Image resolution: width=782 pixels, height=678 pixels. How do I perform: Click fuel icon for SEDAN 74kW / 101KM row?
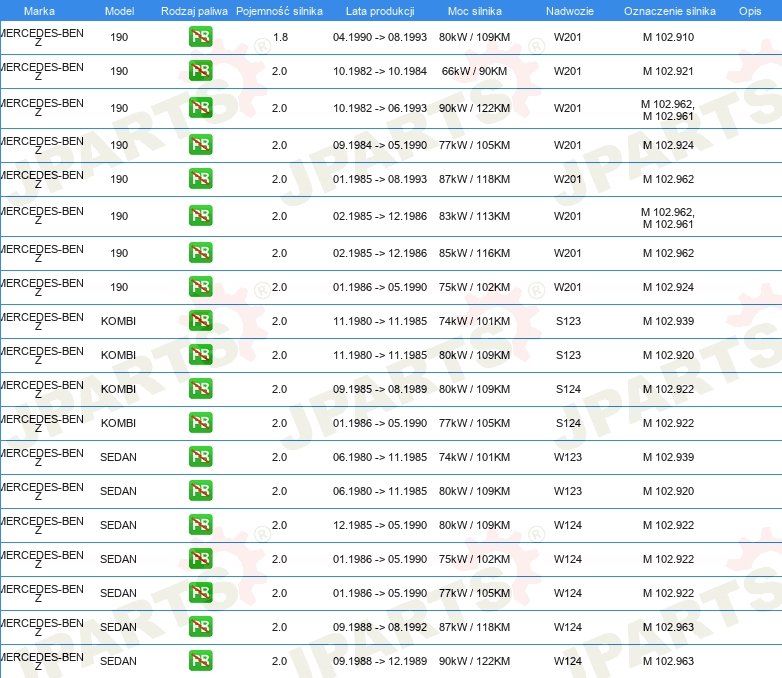[200, 456]
